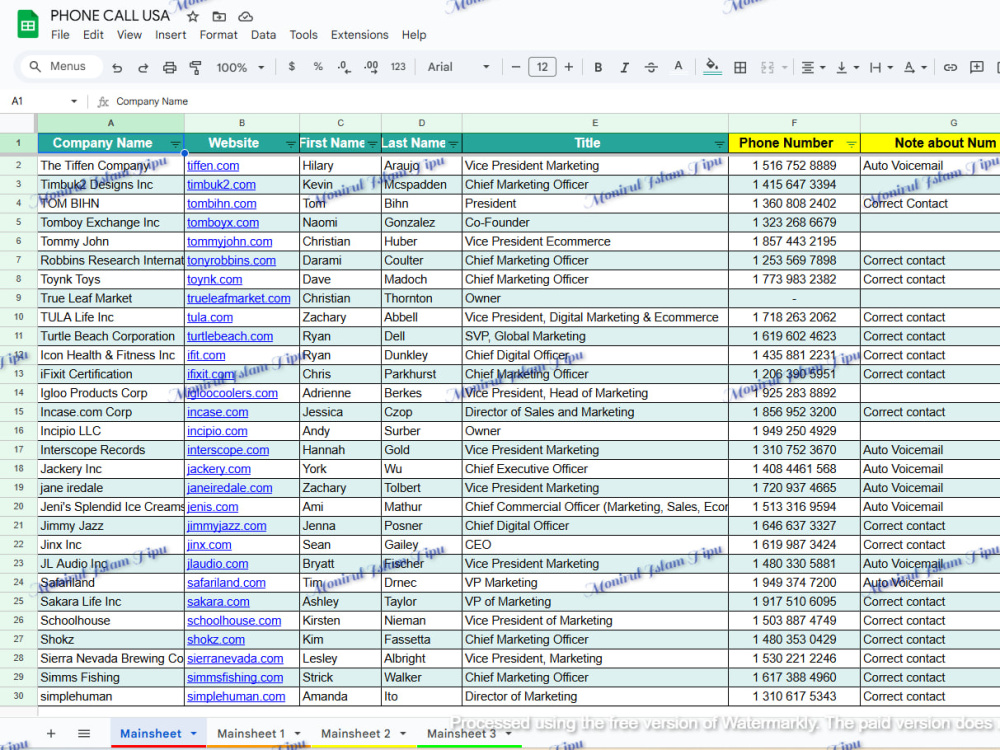Select the Paint format roller icon
This screenshot has width=1000, height=750.
point(196,67)
